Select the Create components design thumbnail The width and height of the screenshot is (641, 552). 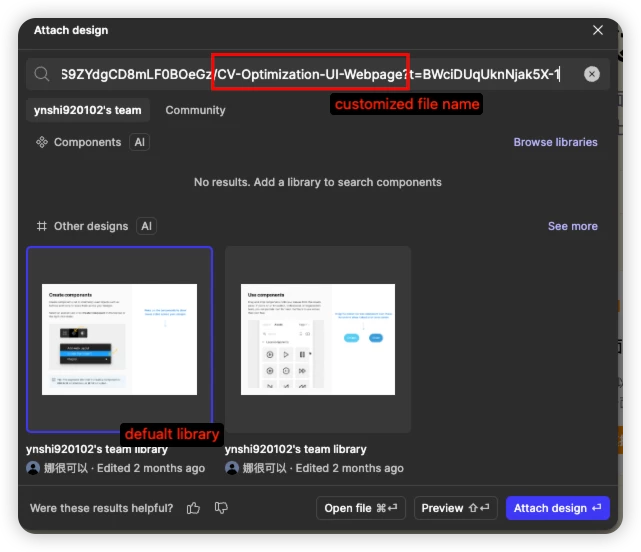(119, 339)
